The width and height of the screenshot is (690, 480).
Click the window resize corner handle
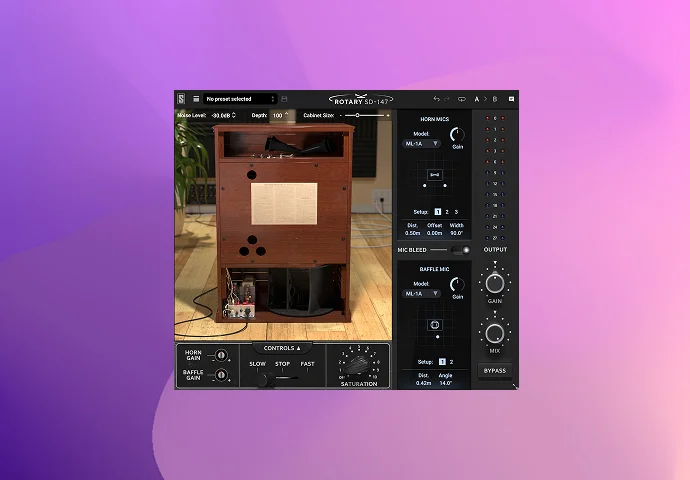coord(515,386)
